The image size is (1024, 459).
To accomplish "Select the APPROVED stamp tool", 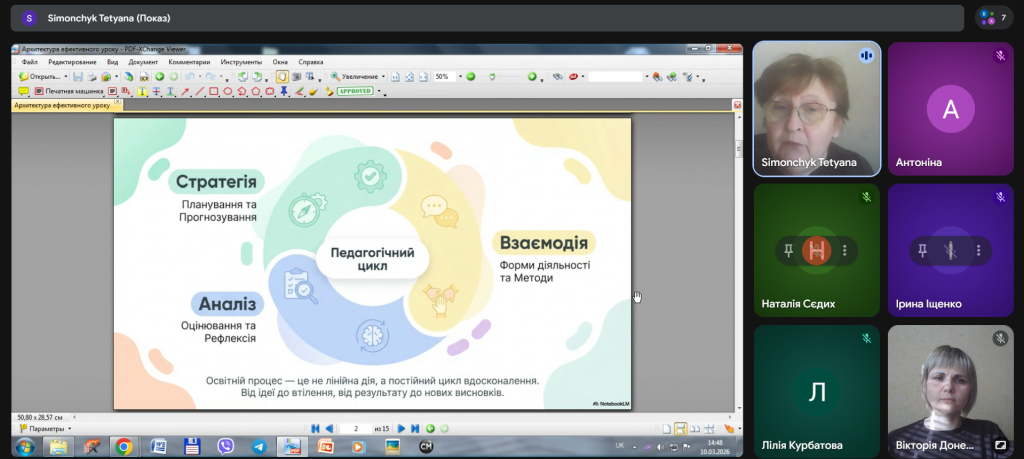I will tap(355, 91).
